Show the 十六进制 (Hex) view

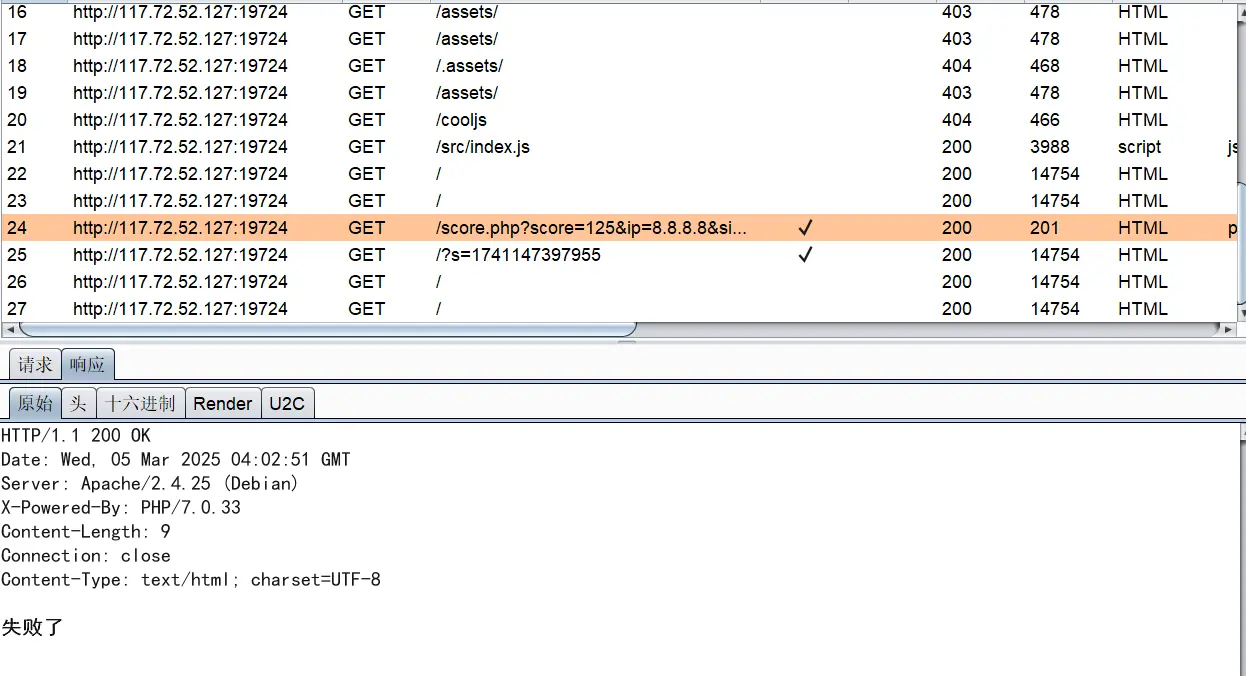(x=140, y=403)
